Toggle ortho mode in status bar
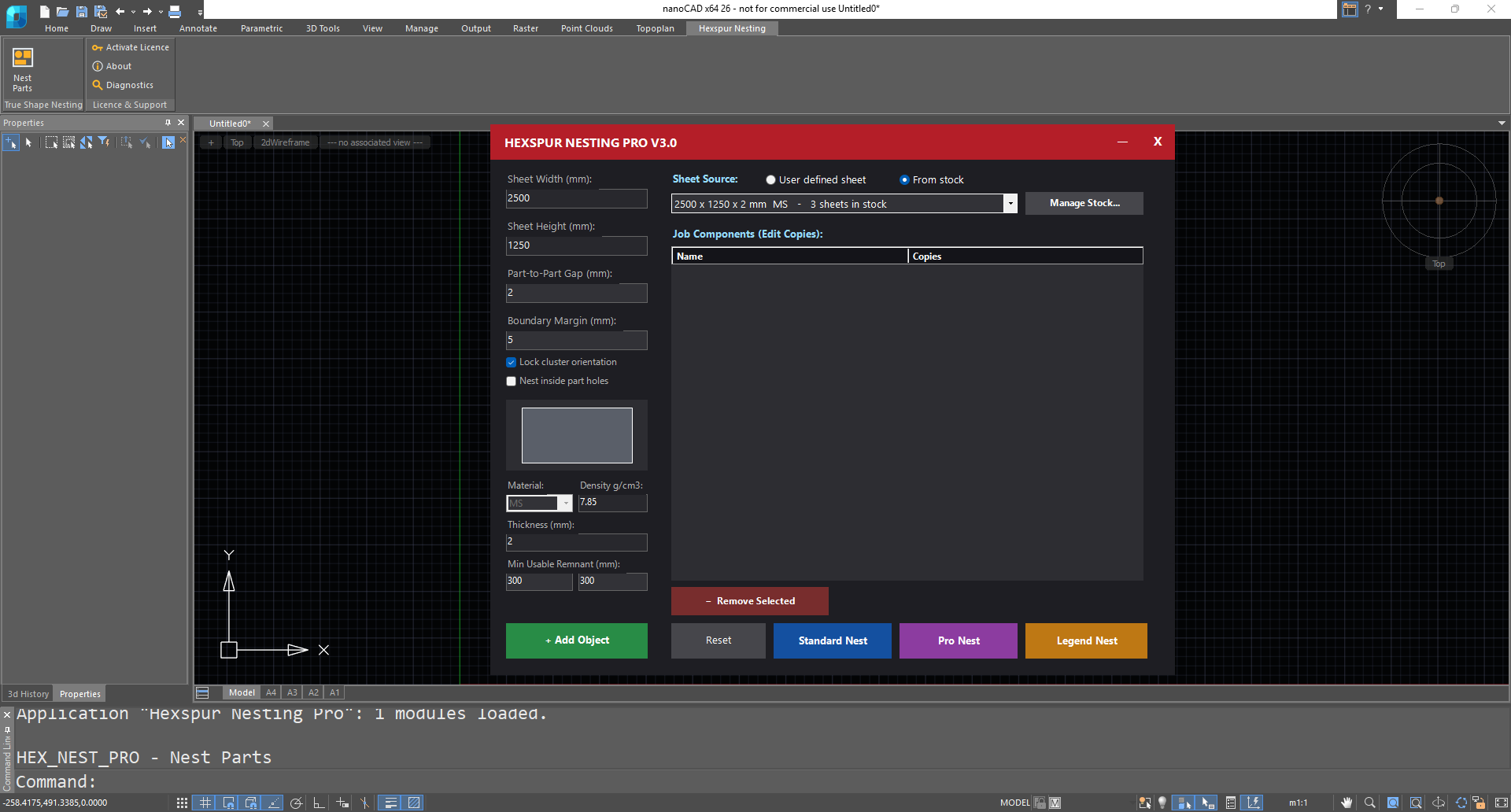The image size is (1511, 812). (x=319, y=803)
